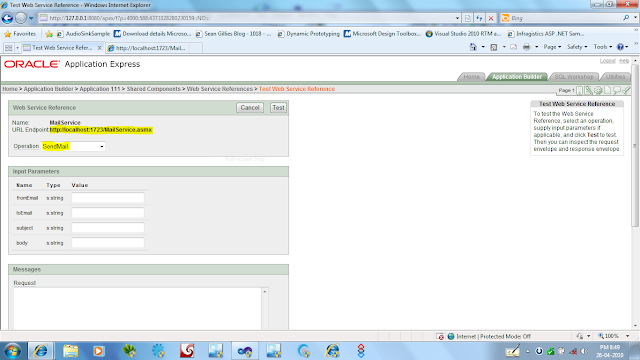This screenshot has width=640, height=360.
Task: Click the Test button
Action: point(278,108)
